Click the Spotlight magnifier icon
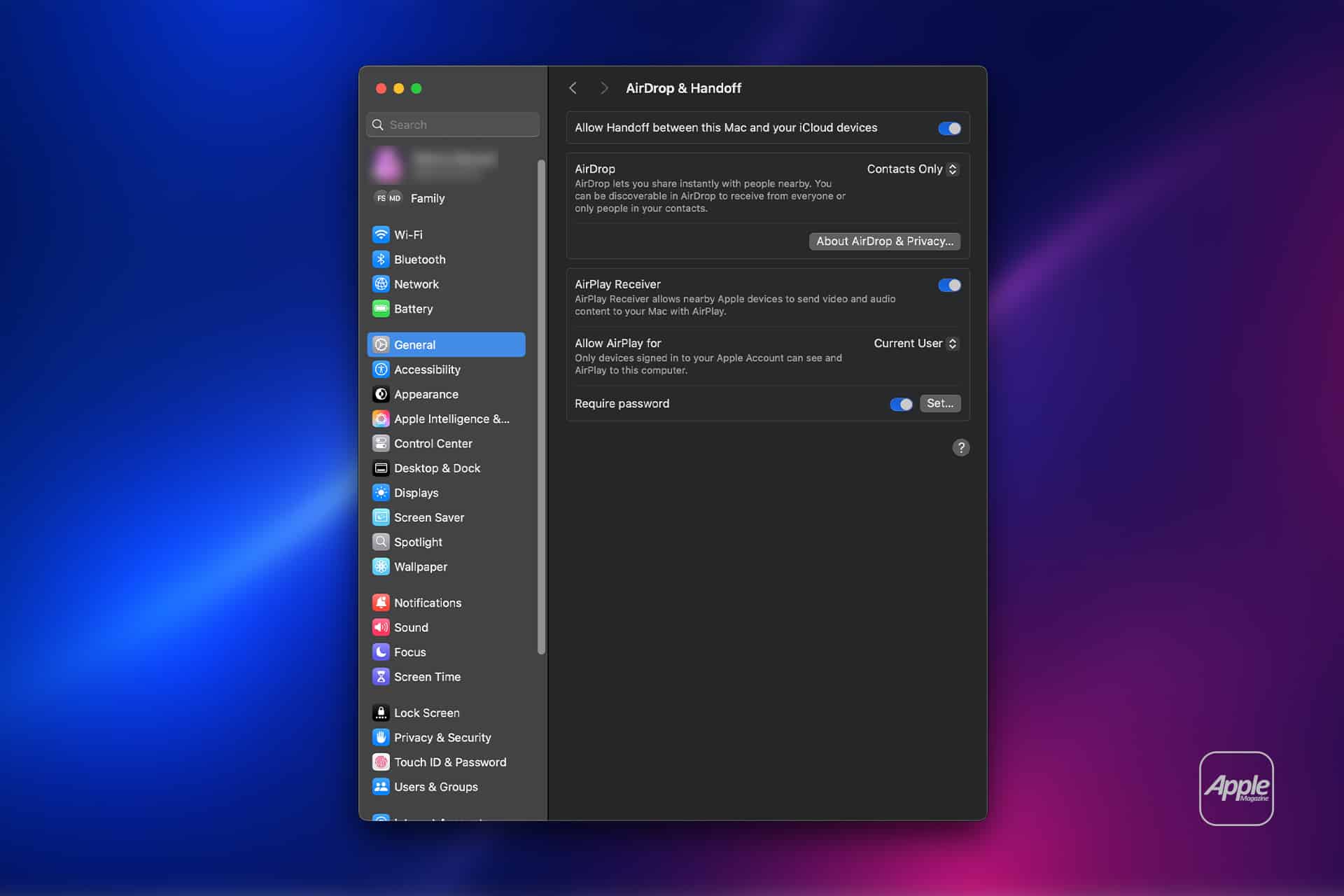 pyautogui.click(x=381, y=542)
